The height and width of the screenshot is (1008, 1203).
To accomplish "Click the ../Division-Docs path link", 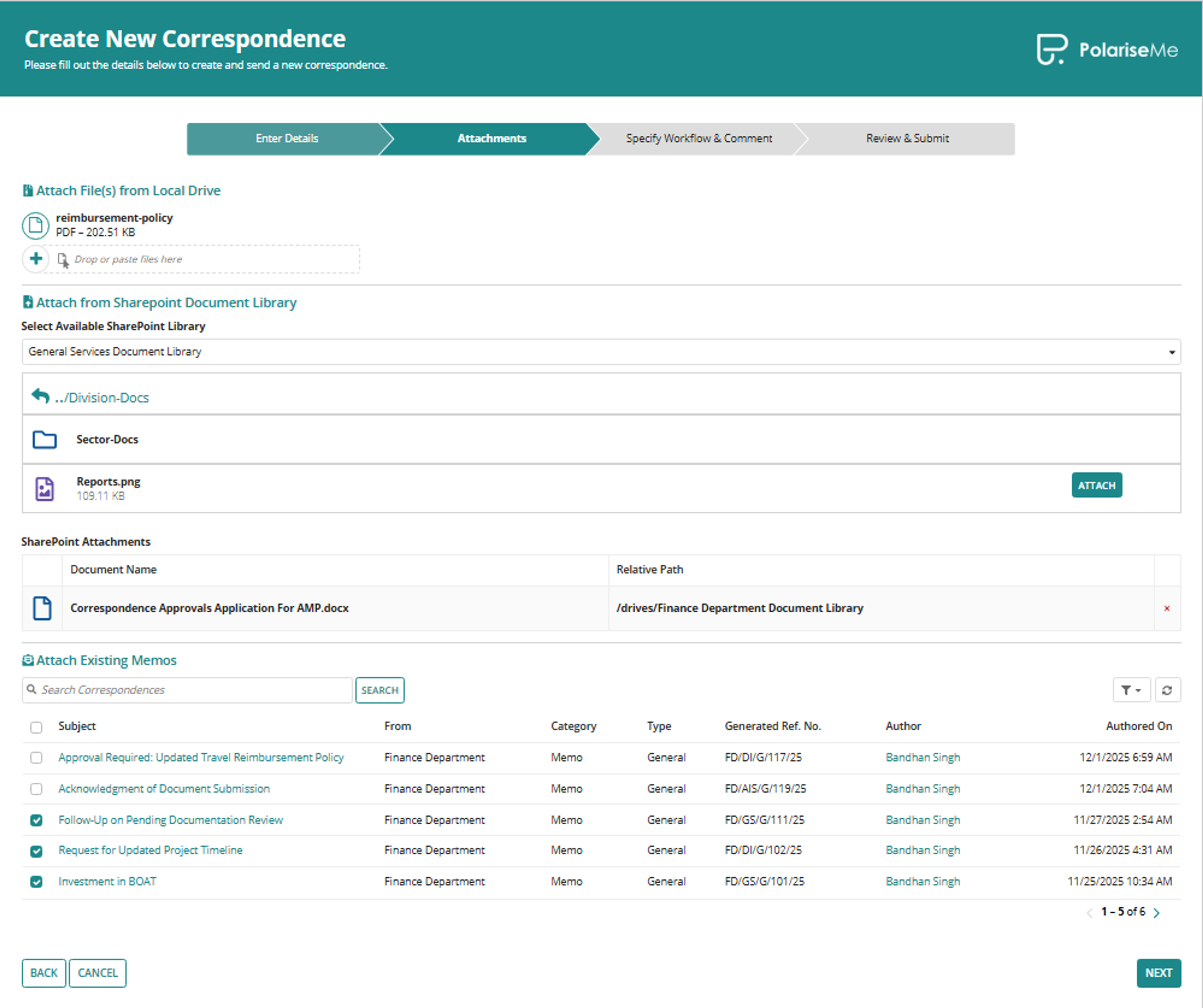I will pyautogui.click(x=102, y=398).
